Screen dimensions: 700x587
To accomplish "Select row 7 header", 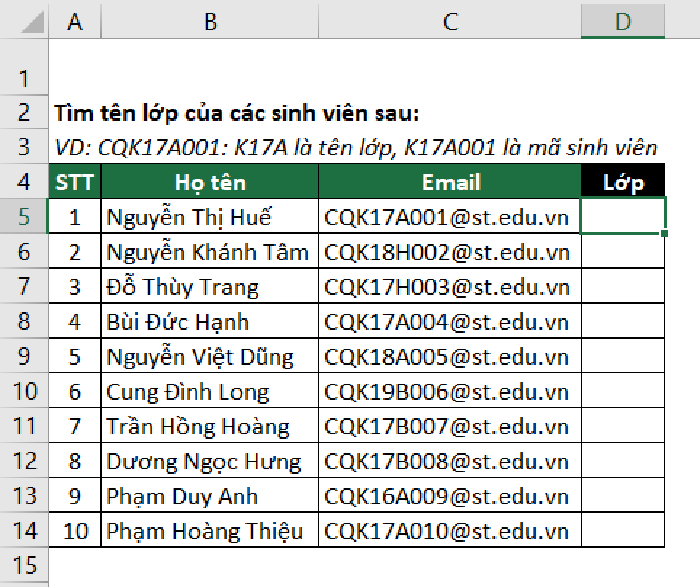I will click(x=24, y=286).
